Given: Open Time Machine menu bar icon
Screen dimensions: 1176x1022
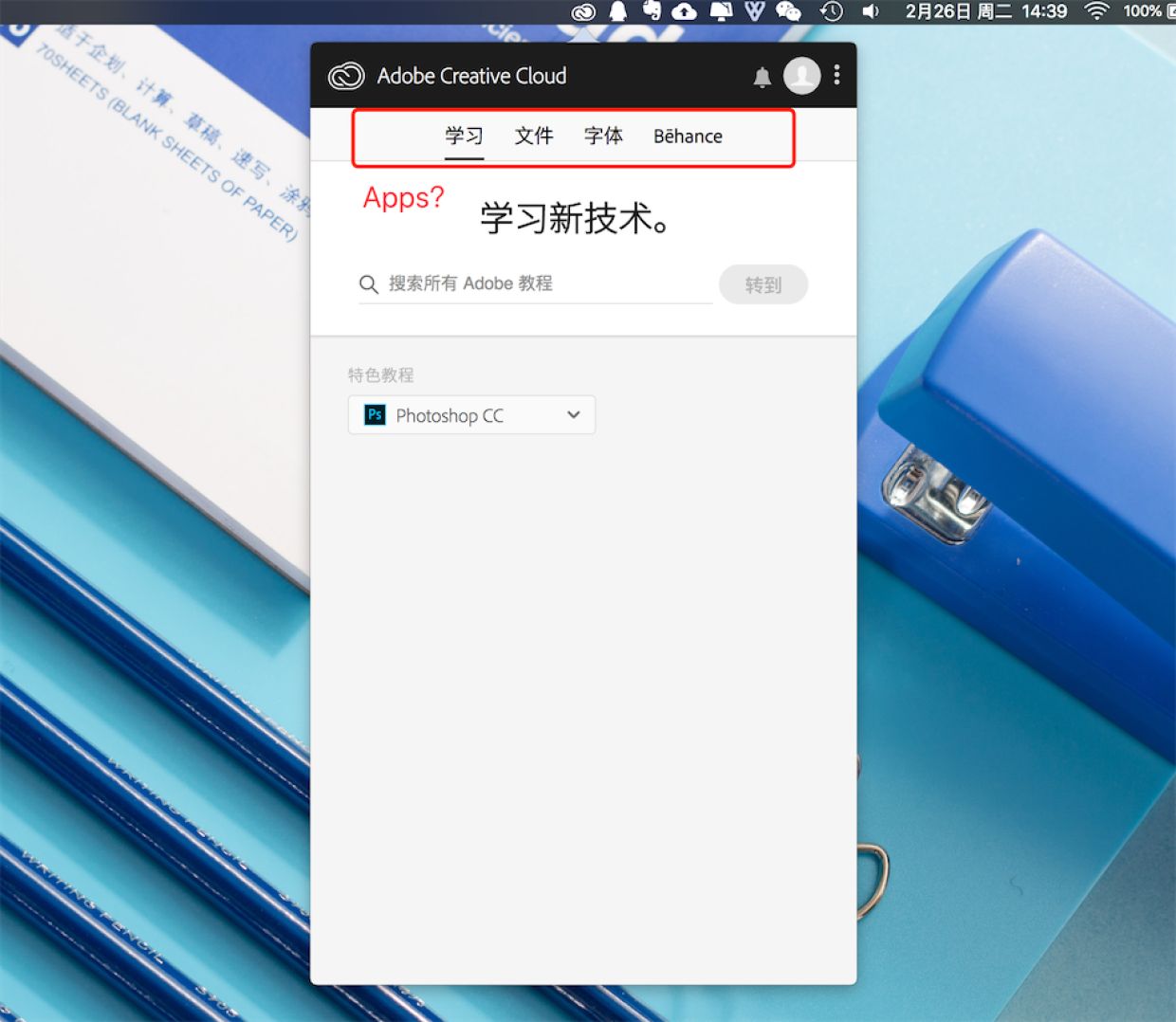Looking at the screenshot, I should [x=832, y=11].
